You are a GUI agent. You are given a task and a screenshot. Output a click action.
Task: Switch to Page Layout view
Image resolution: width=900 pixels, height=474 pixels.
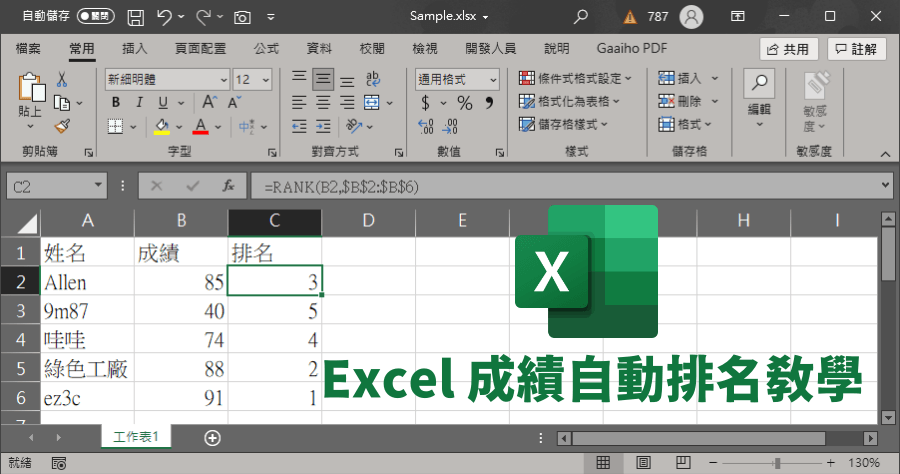click(x=643, y=463)
